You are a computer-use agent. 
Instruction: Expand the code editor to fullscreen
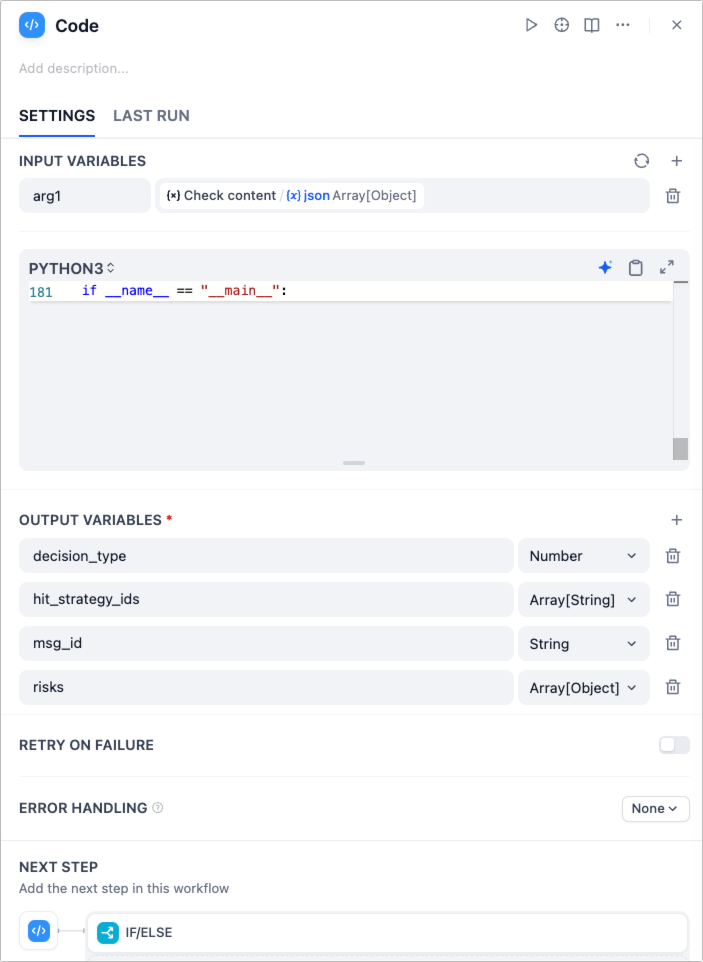pos(667,267)
